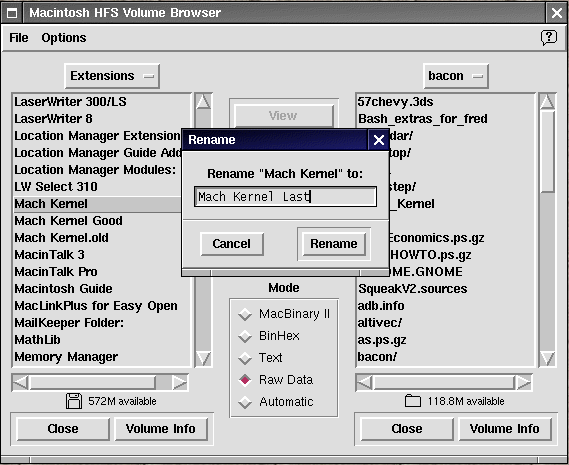
Task: Select LW Select 310 file
Action: click(97, 187)
